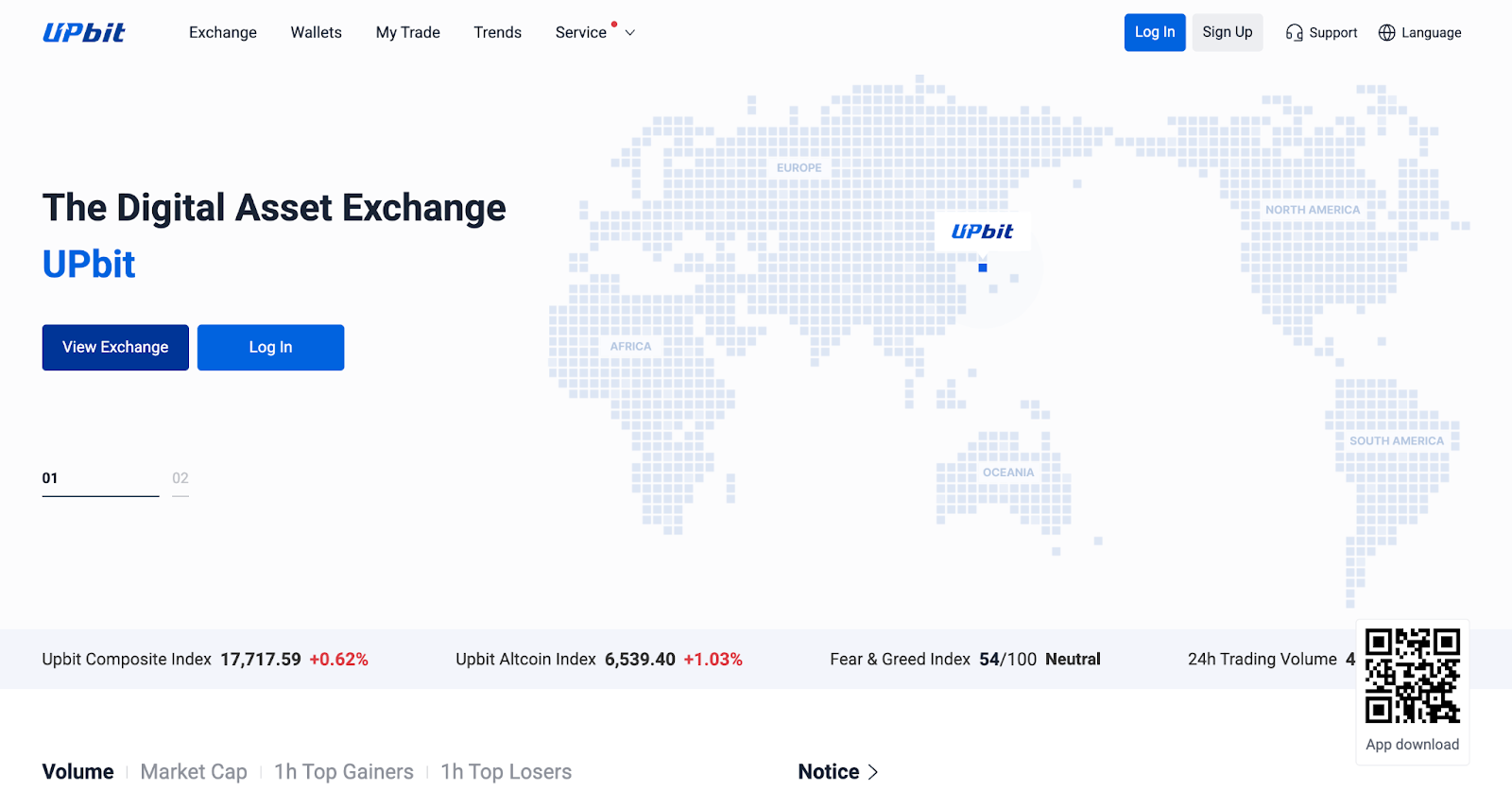Open the Exchange menu item

[223, 32]
